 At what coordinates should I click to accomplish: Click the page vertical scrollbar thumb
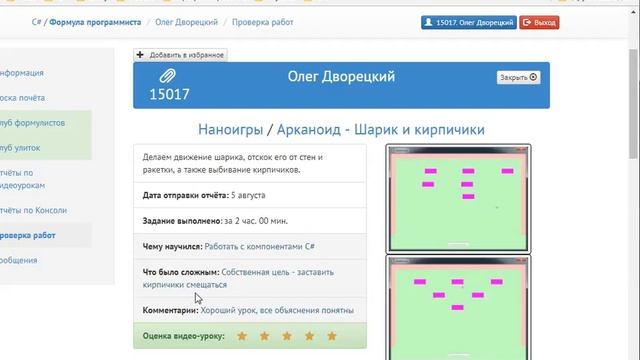pyautogui.click(x=633, y=104)
